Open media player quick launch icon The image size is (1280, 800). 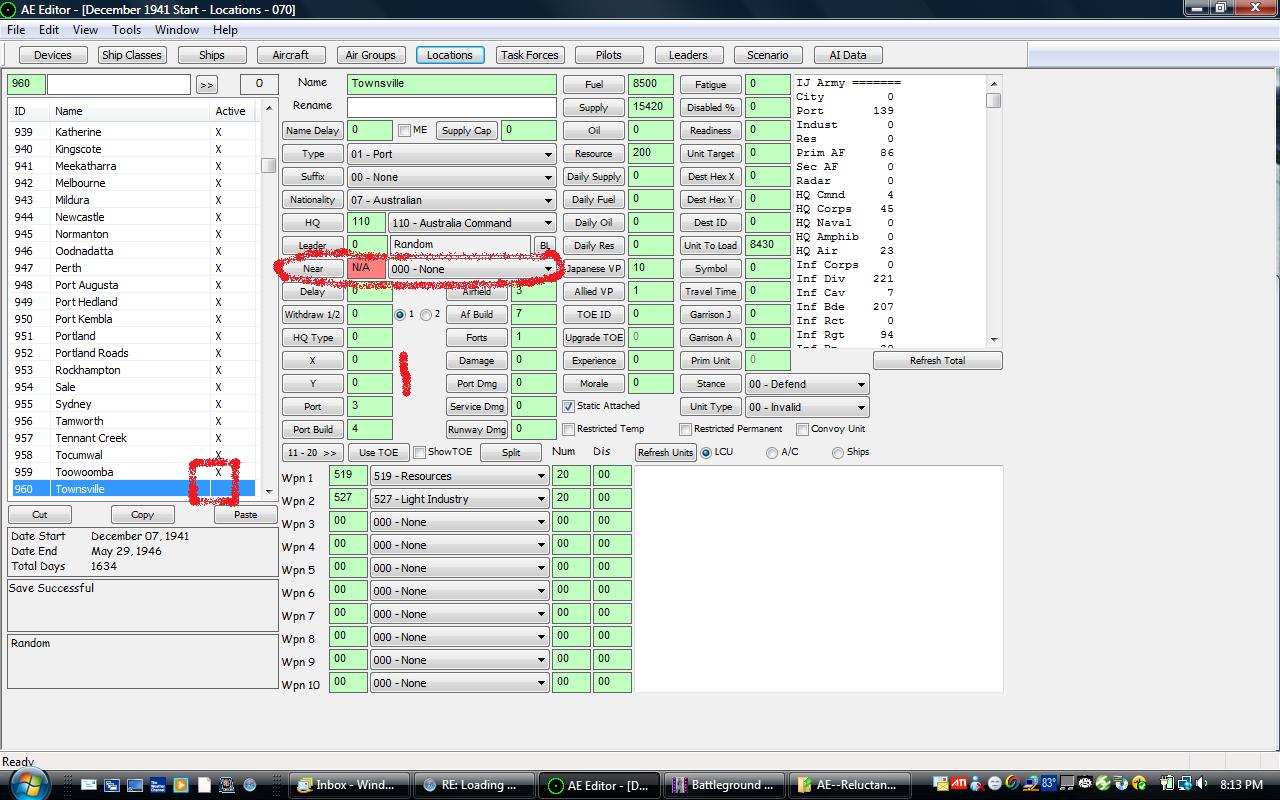[x=181, y=785]
